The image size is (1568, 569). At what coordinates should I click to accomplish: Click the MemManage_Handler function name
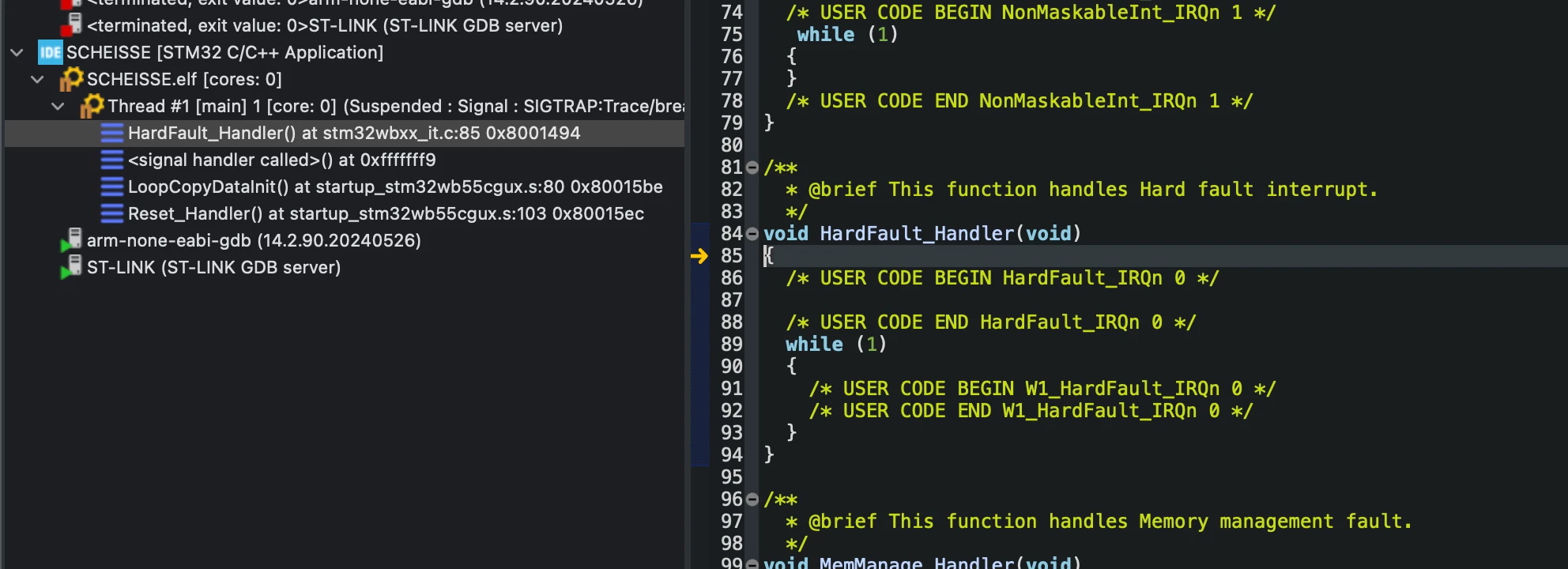pyautogui.click(x=917, y=563)
